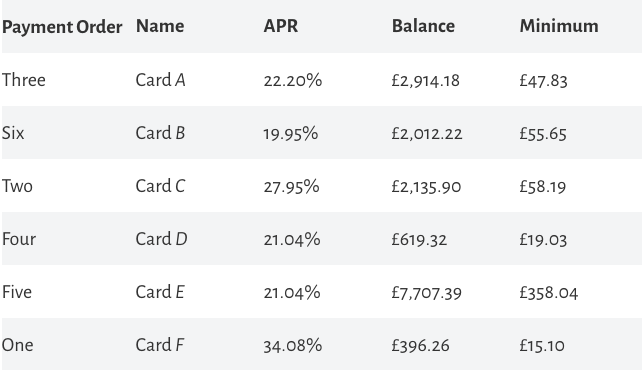
Task: Click the £7,707.39 balance cell
Action: pos(426,293)
